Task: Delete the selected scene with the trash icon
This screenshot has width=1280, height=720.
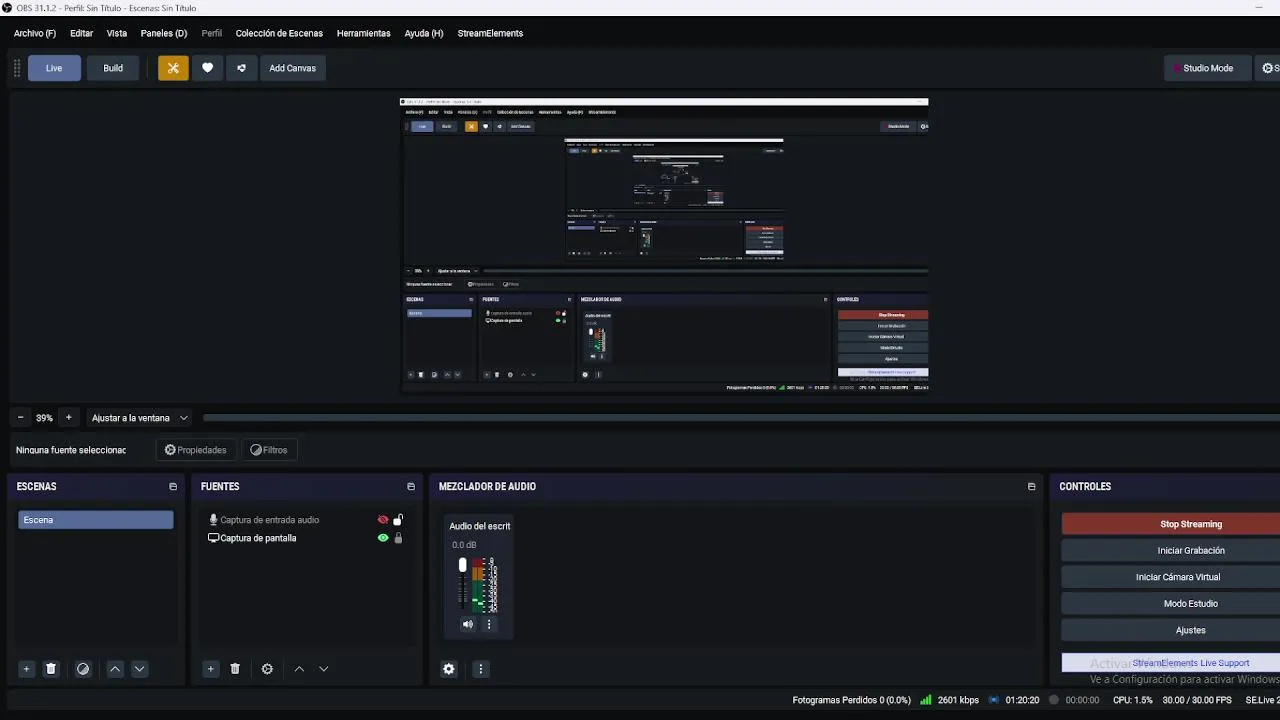Action: coord(51,669)
